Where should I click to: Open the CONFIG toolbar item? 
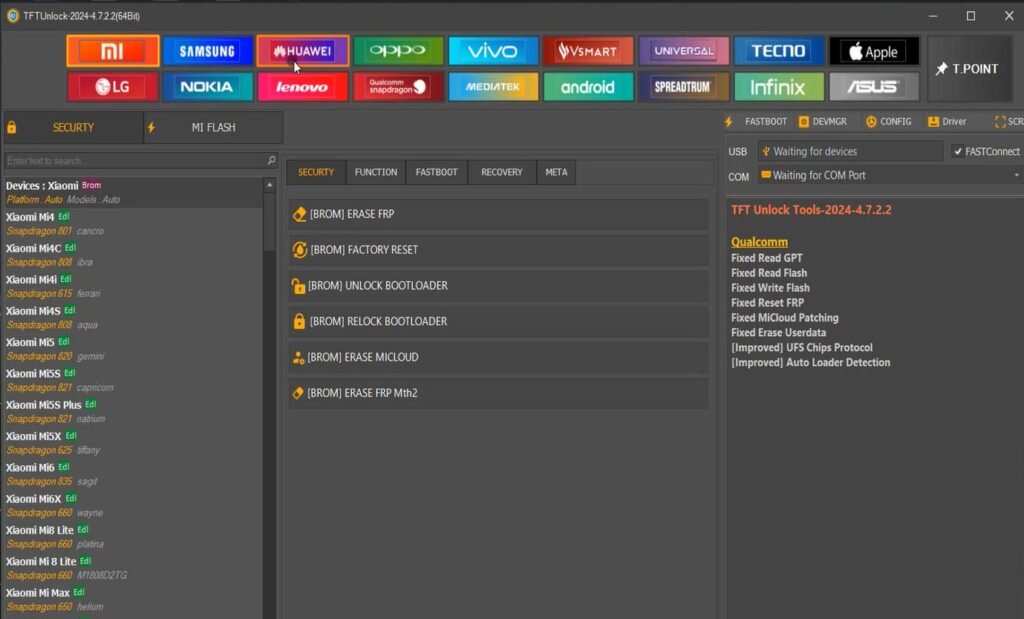click(x=888, y=122)
